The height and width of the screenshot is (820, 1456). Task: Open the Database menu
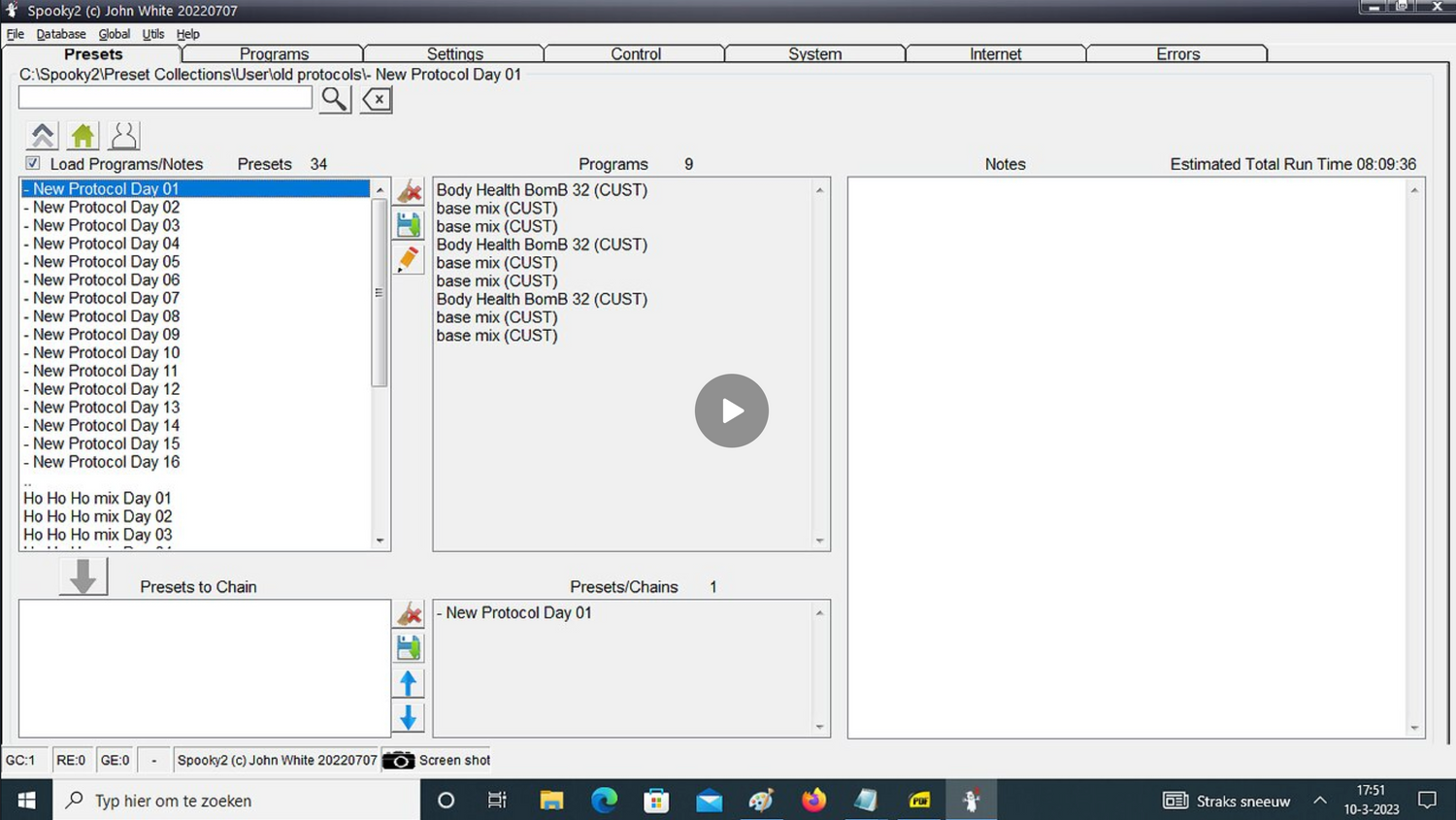(60, 33)
